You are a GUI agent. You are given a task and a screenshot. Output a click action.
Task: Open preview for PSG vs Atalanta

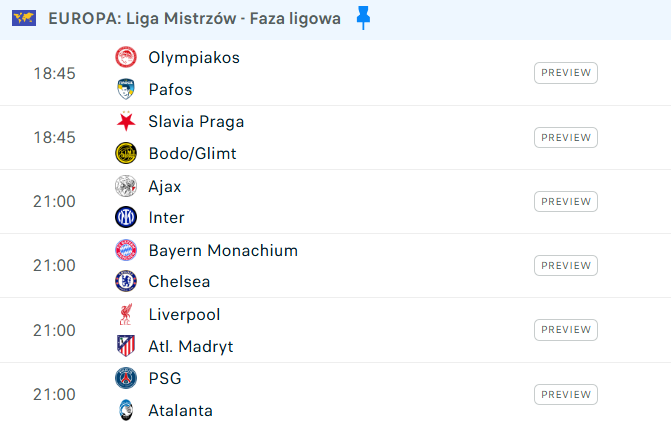[566, 394]
